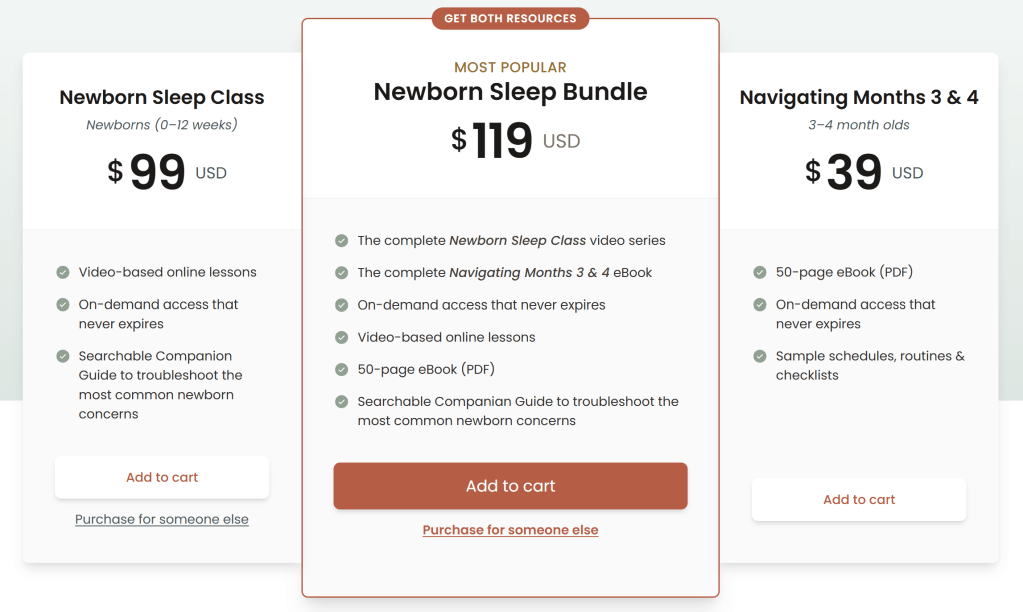The width and height of the screenshot is (1023, 612).
Task: Click checkmark beside 50-page eBook in the Bundle list
Action: coord(342,369)
